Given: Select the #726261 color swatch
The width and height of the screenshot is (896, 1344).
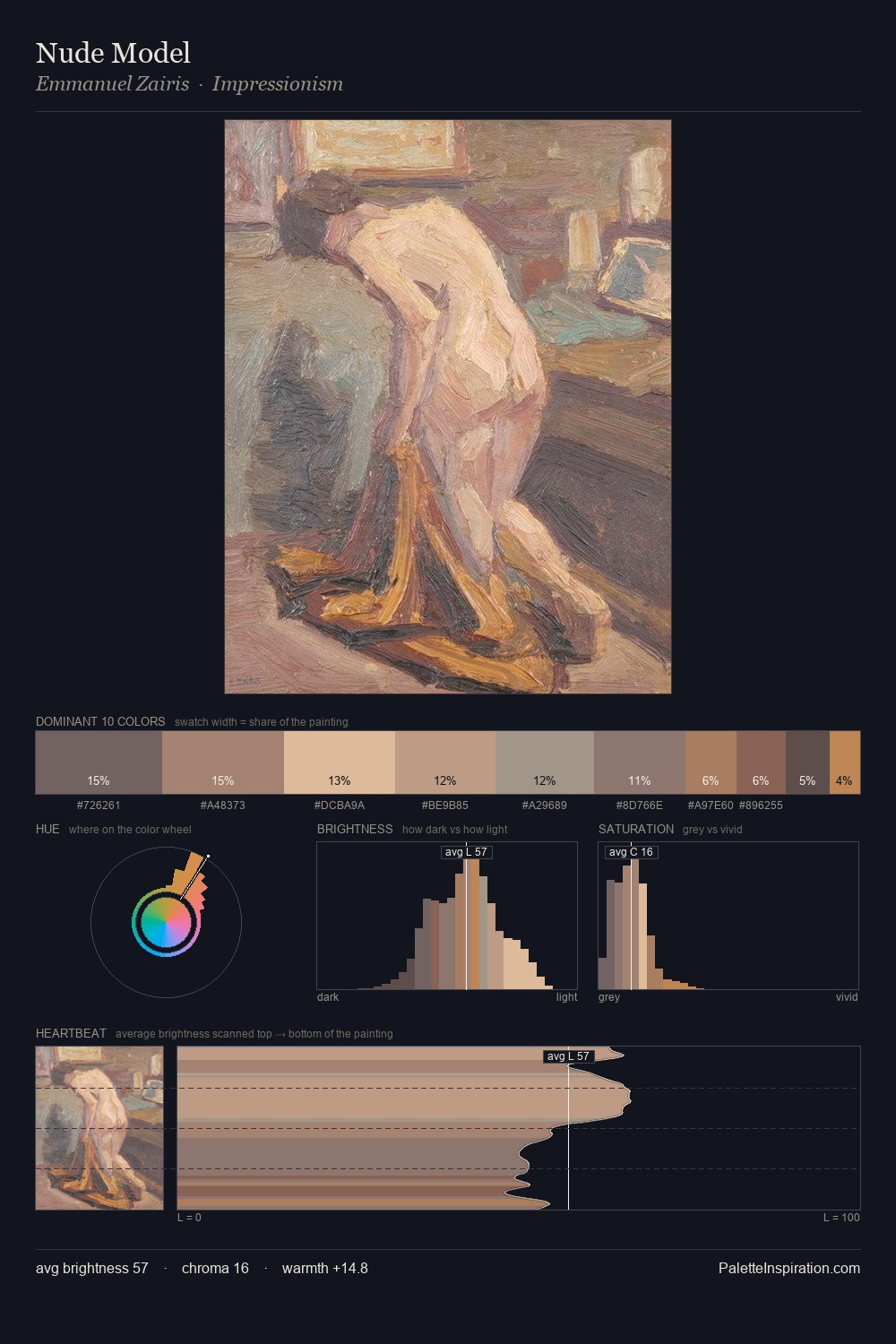Looking at the screenshot, I should point(99,762).
